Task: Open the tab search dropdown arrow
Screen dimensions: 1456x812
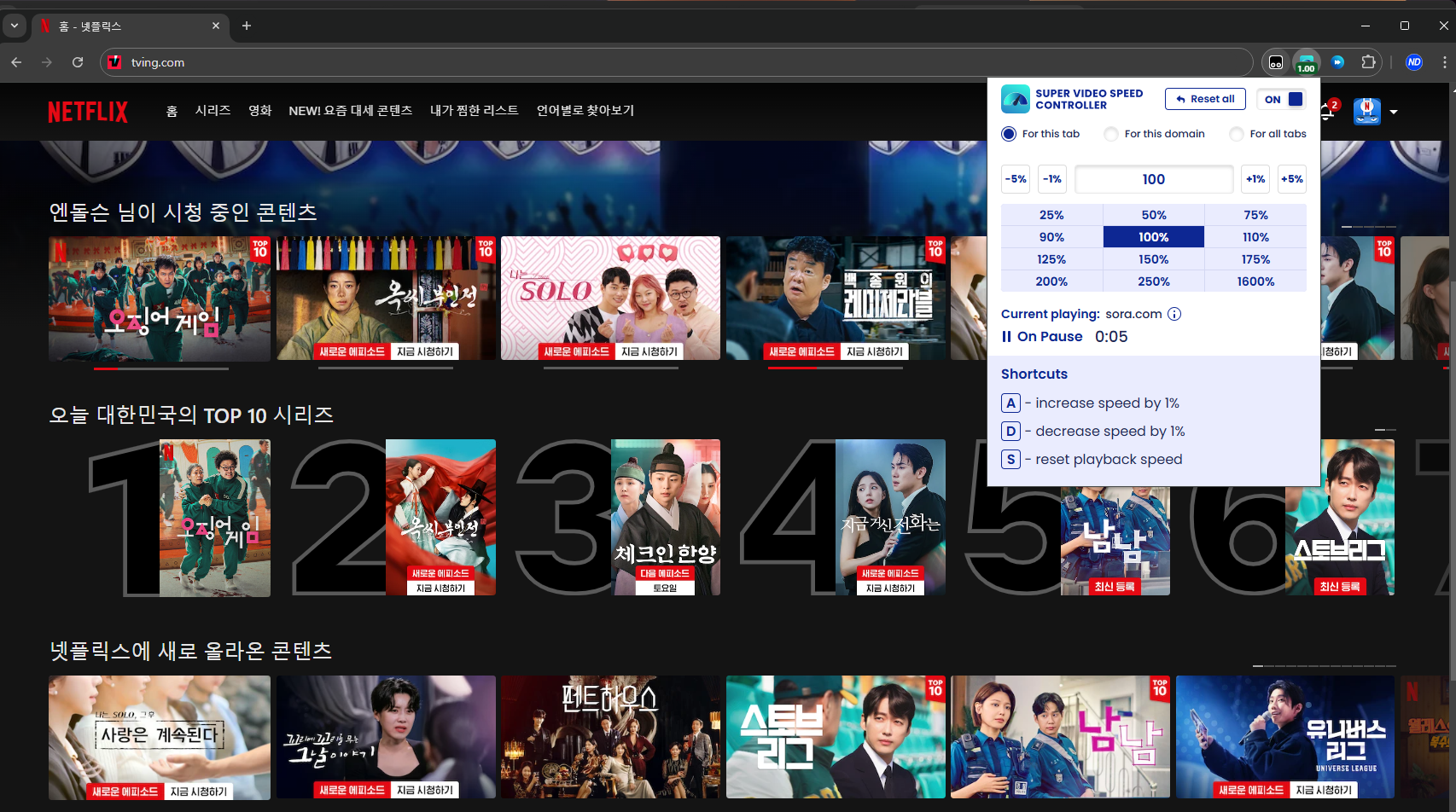Action: [x=15, y=26]
